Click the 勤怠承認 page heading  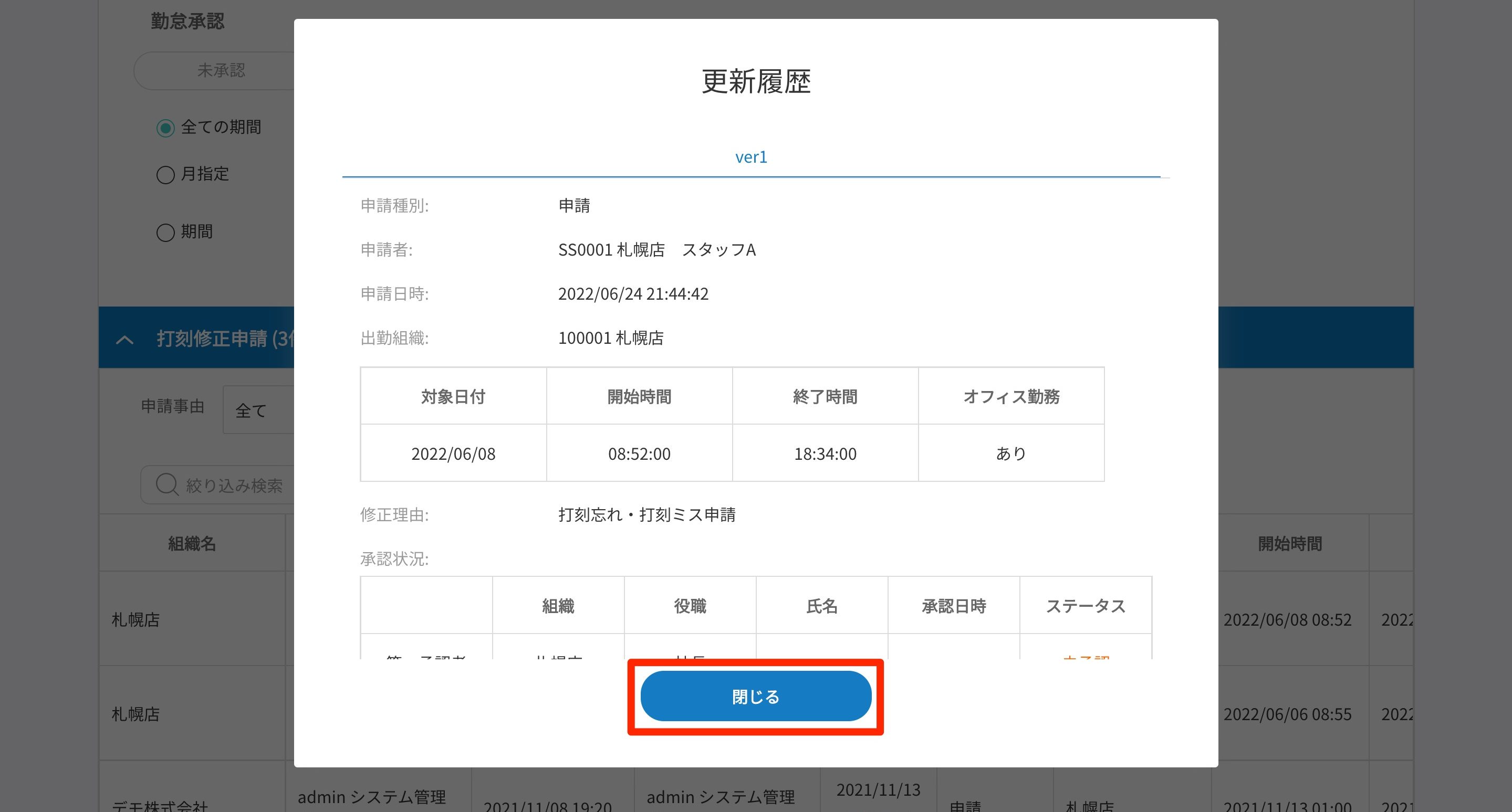pos(187,21)
